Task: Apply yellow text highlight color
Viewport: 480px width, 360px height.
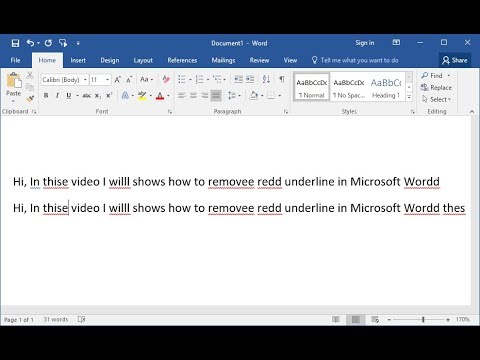Action: click(142, 96)
